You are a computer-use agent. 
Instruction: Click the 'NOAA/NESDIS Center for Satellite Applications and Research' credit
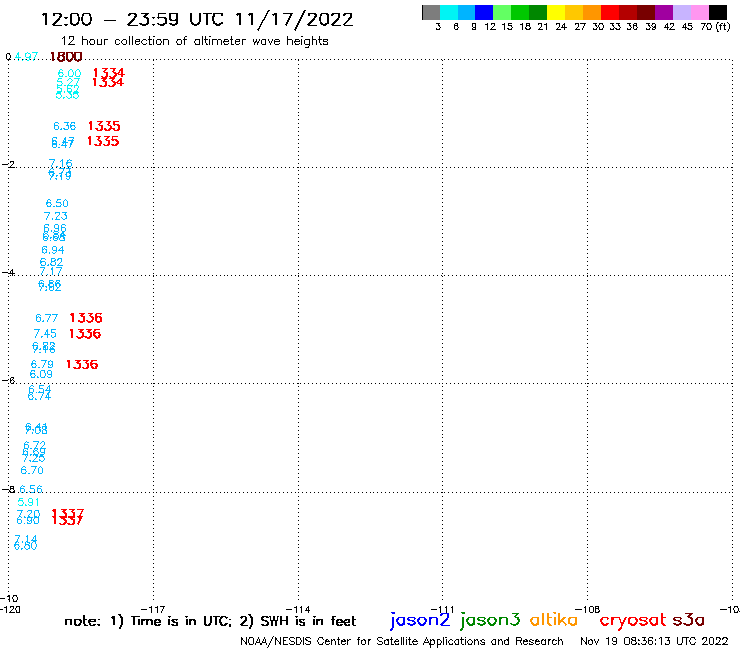pos(402,641)
